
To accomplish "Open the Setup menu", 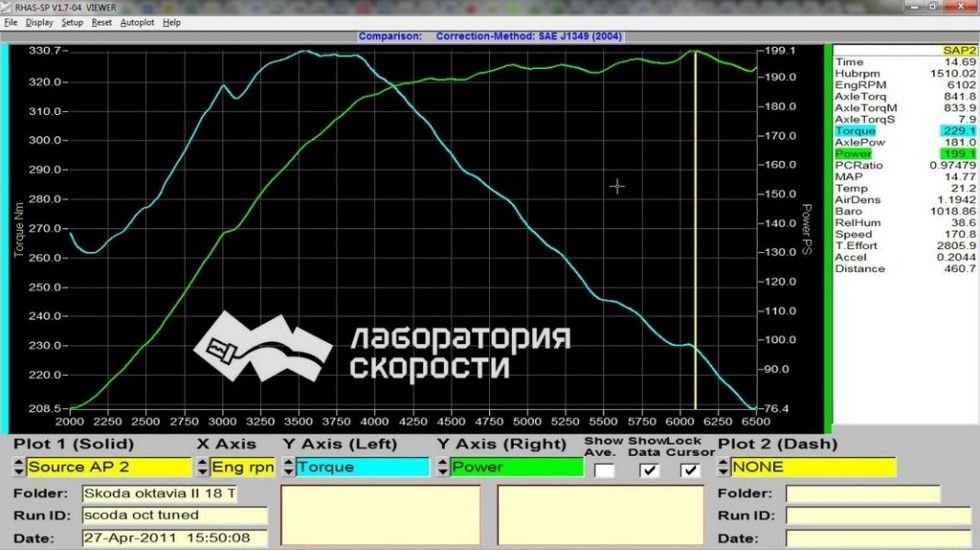I will point(72,22).
